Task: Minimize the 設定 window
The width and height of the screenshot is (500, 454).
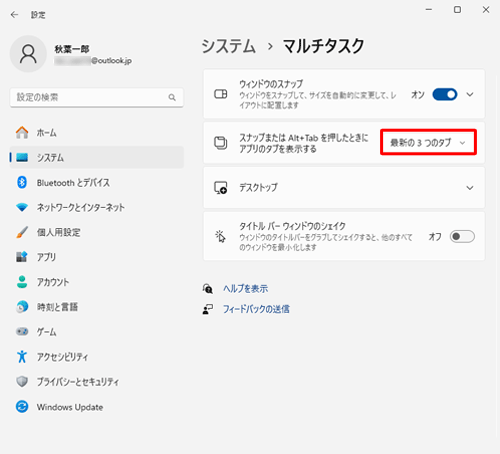Action: coord(429,10)
